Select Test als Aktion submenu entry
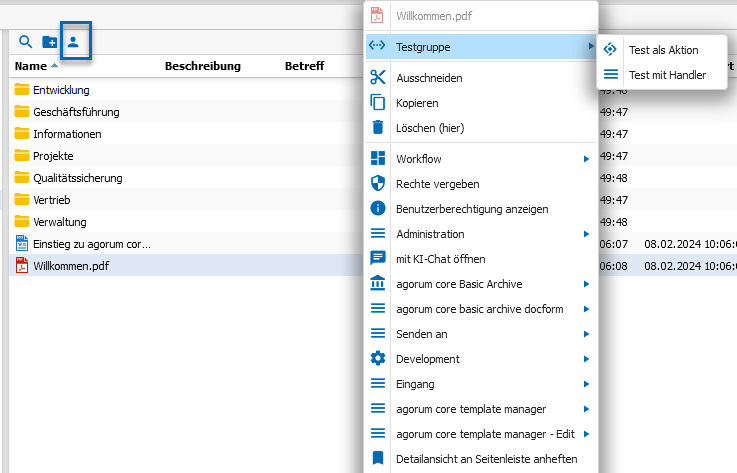 (662, 50)
